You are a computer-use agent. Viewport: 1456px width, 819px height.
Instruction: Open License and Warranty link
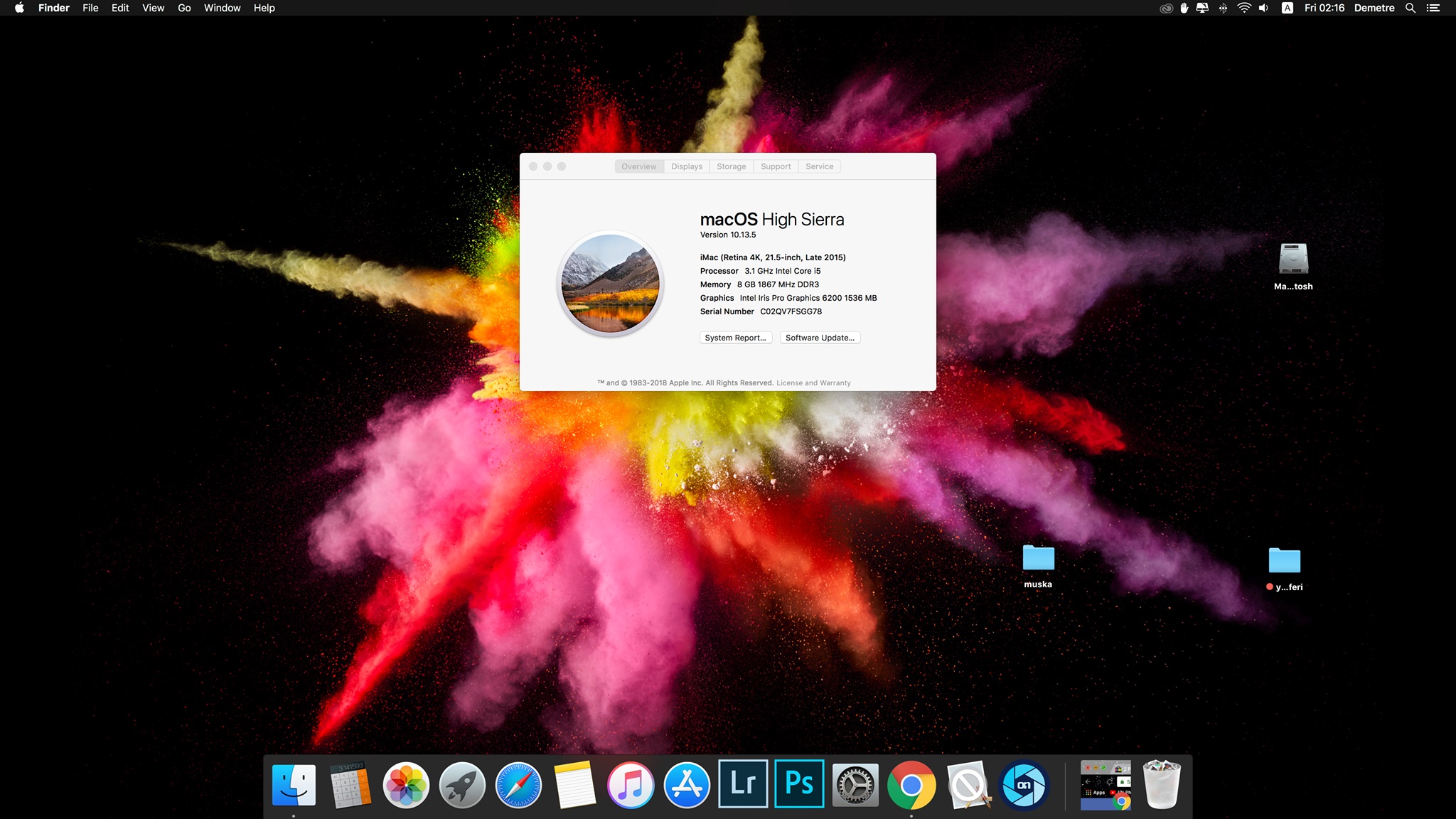pos(813,382)
